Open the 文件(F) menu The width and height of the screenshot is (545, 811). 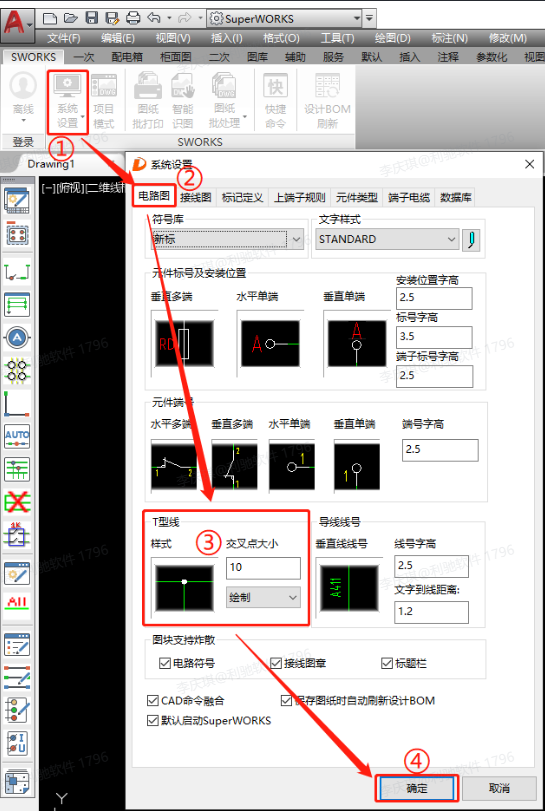click(x=64, y=38)
